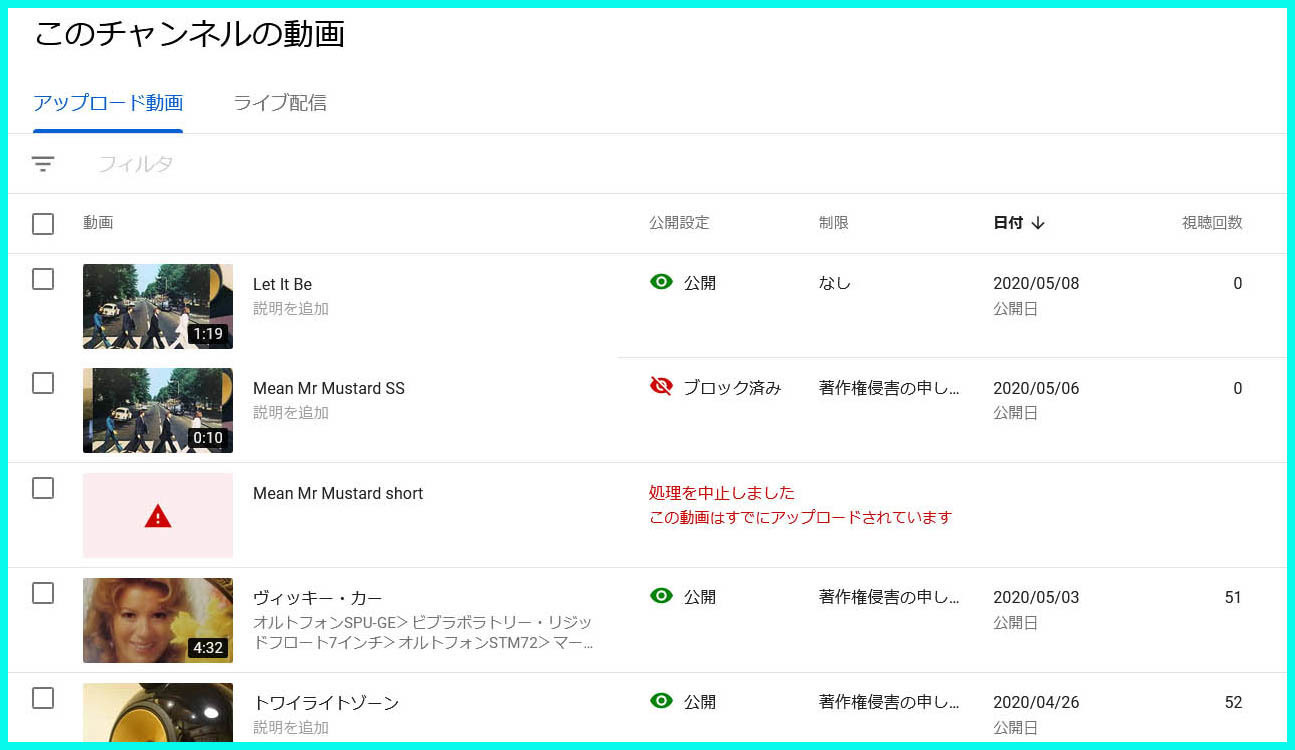Click 著作権侵害の申し restriction for ヴィッキー・カー
1295x750 pixels.
click(889, 597)
